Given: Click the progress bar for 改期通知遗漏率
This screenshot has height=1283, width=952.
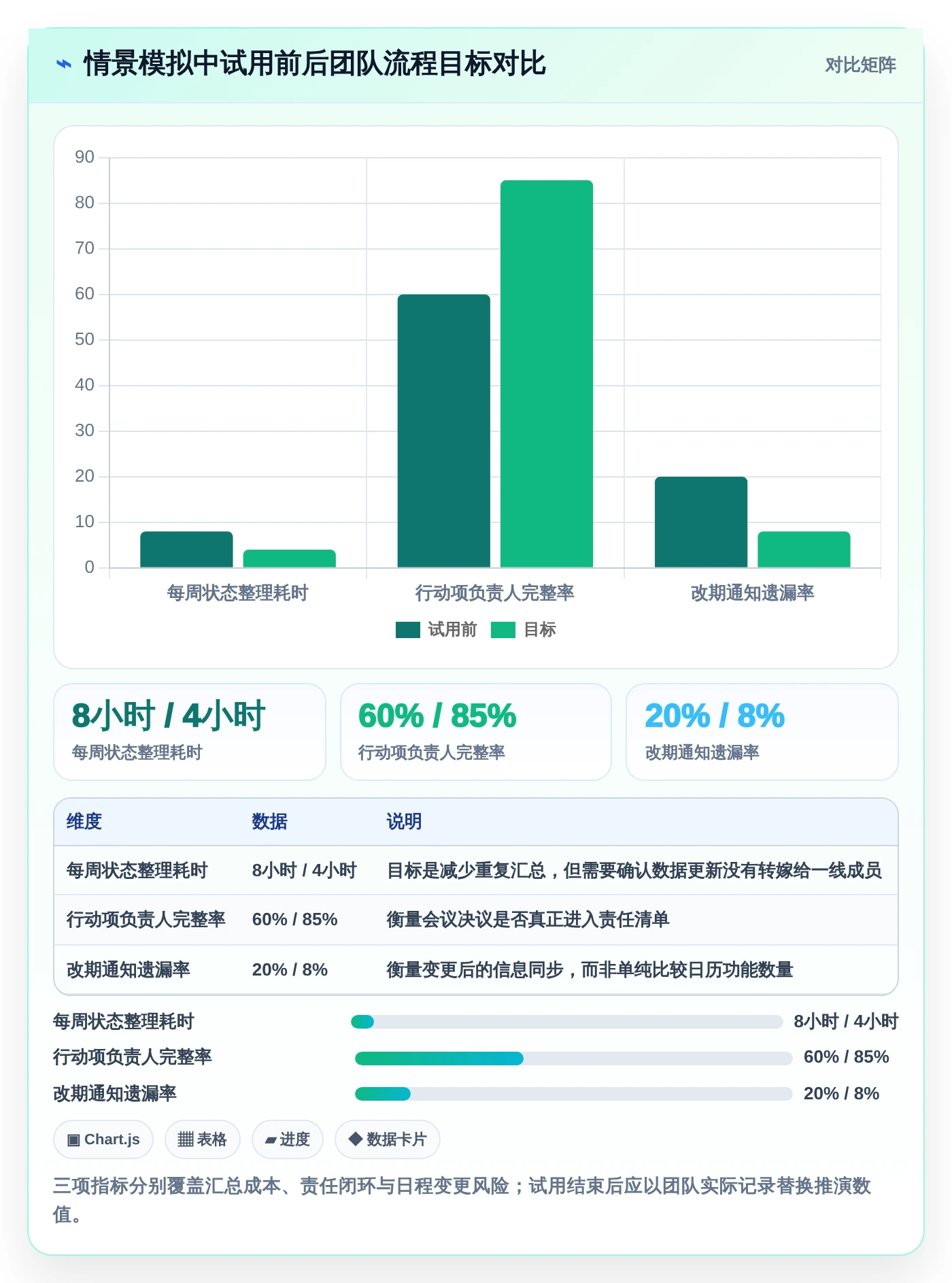Looking at the screenshot, I should 574,1094.
